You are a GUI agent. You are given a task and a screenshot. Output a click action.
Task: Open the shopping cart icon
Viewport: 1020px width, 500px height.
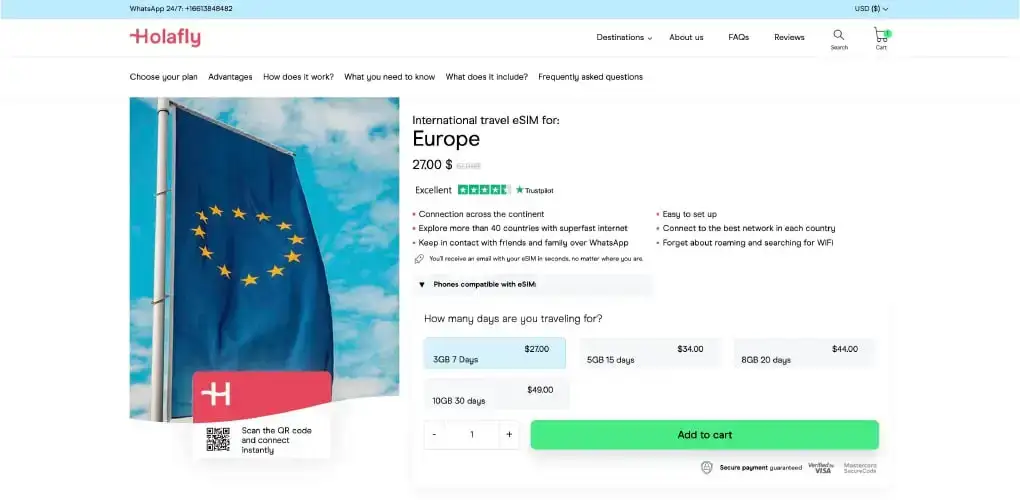[881, 36]
